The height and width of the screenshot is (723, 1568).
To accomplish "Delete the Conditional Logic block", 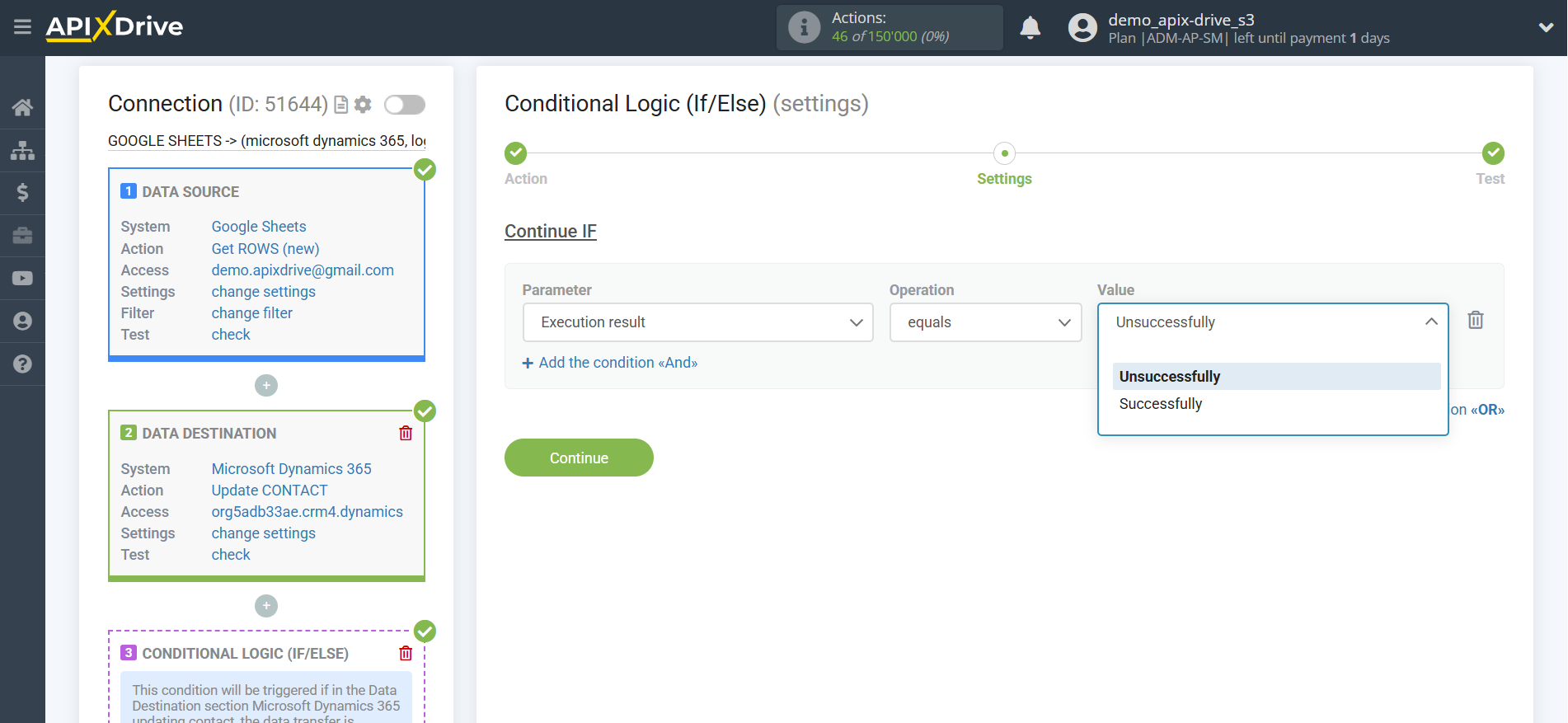I will pyautogui.click(x=406, y=653).
